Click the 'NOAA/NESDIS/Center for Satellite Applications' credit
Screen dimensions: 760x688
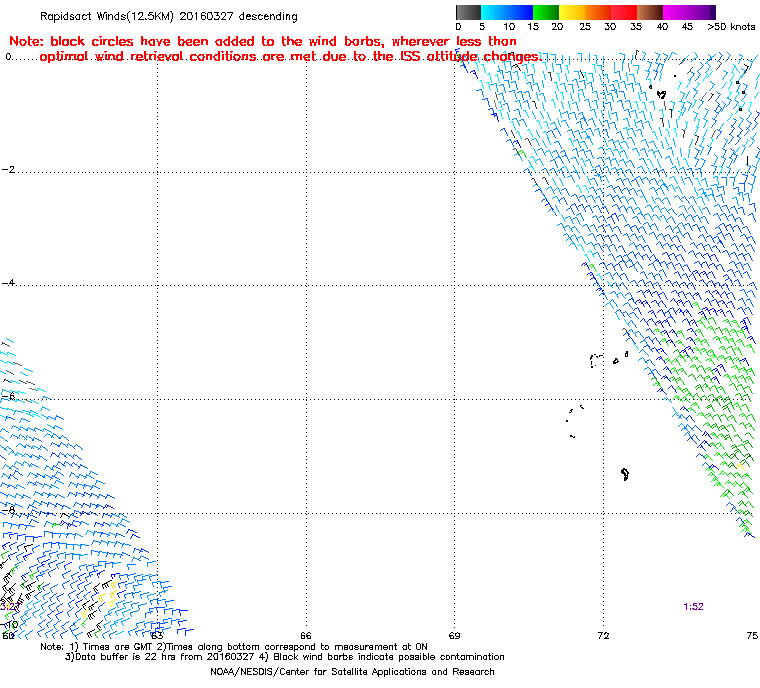[x=352, y=672]
